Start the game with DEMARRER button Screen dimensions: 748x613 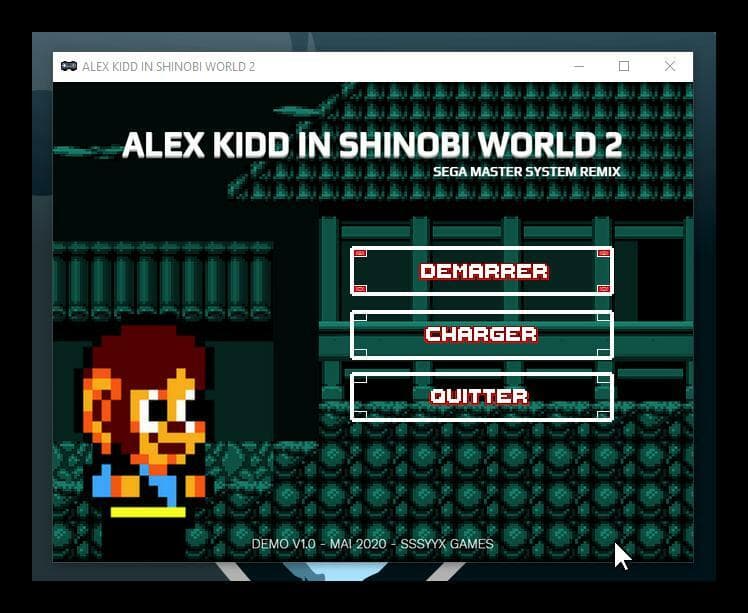(x=482, y=271)
